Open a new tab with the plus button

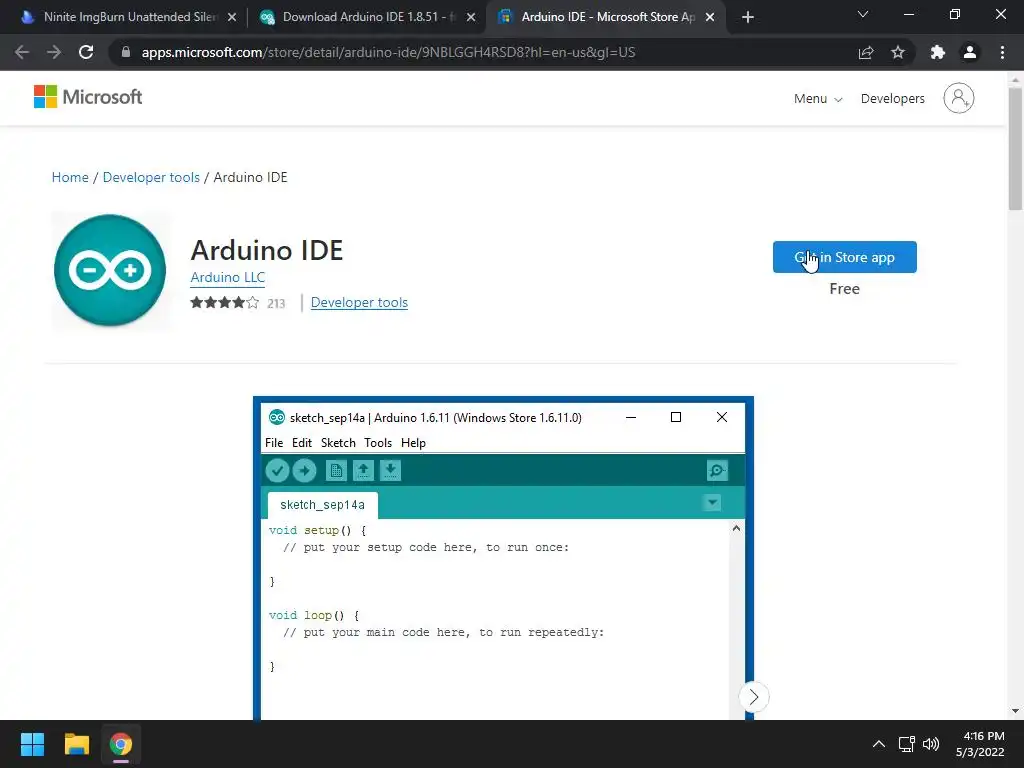point(748,17)
